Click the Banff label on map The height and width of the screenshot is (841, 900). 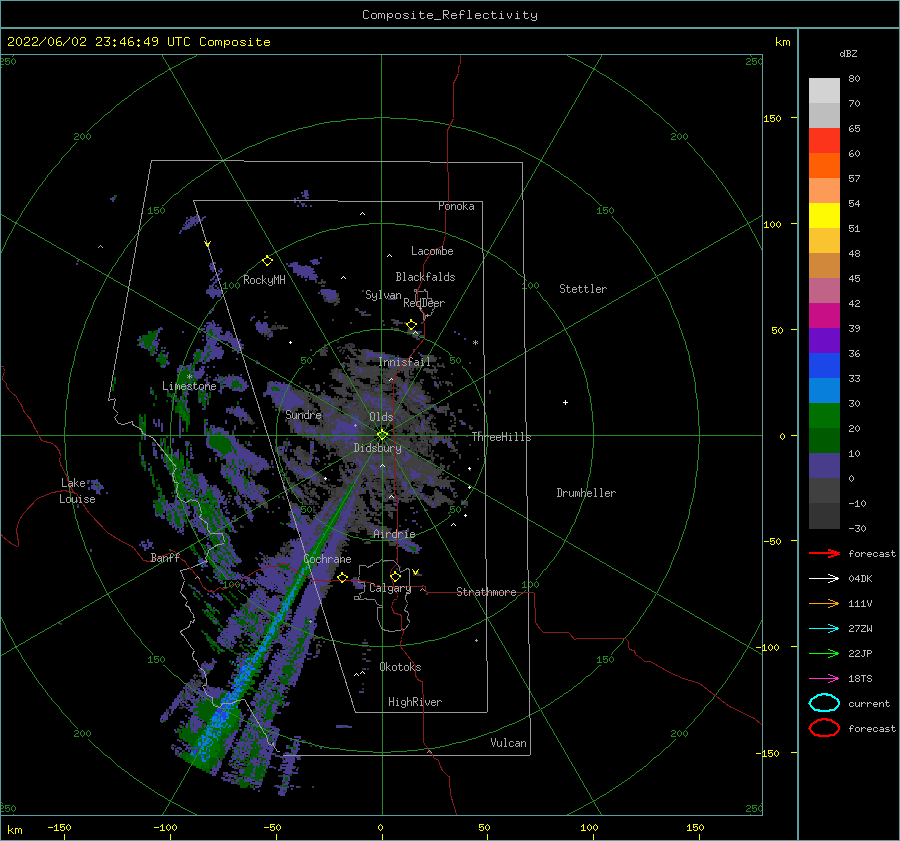pyautogui.click(x=165, y=558)
